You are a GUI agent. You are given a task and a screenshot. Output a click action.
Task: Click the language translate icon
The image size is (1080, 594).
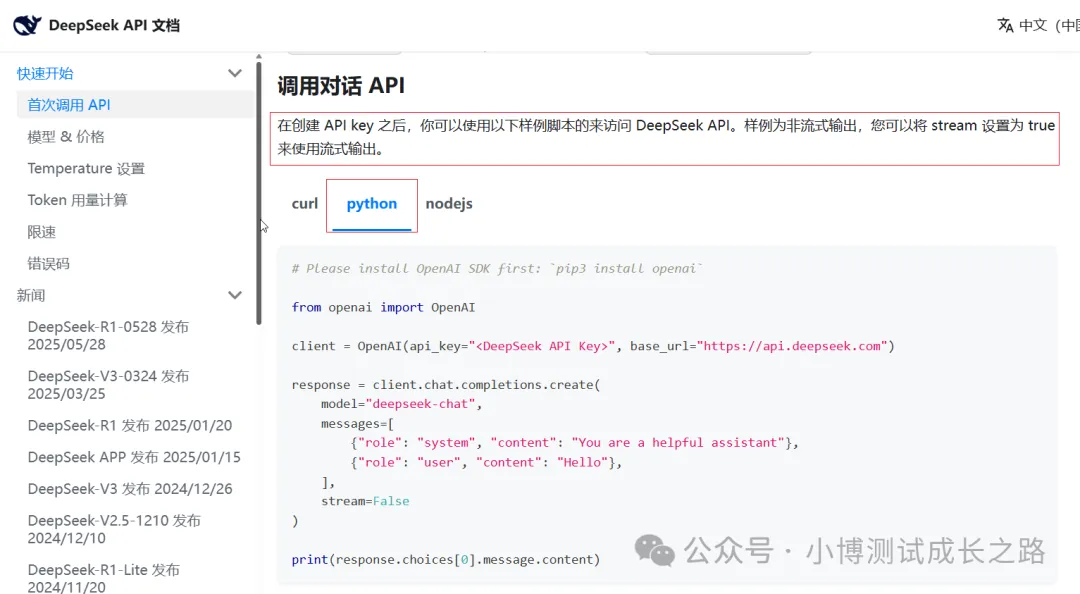point(1005,25)
